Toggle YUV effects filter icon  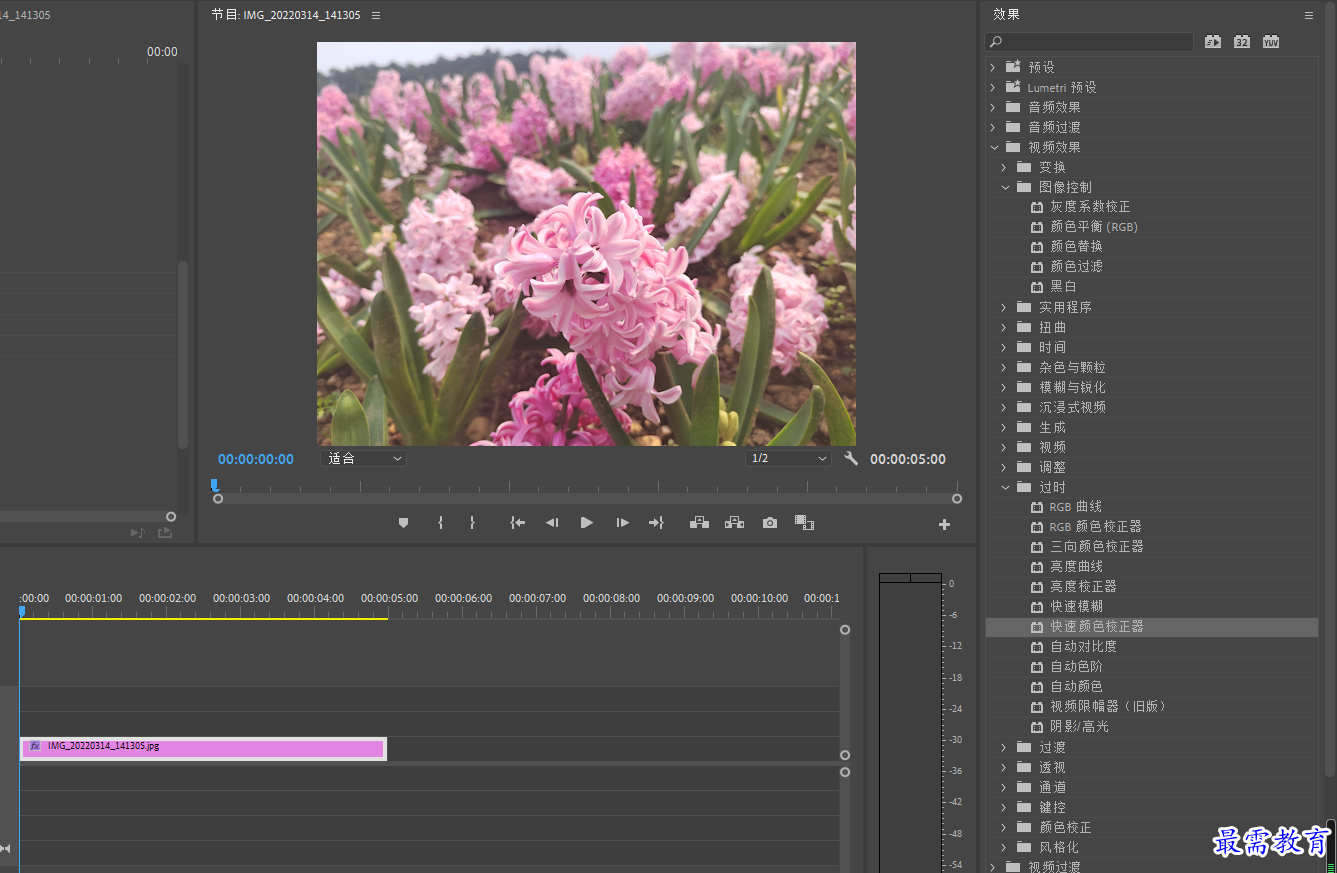[x=1271, y=42]
